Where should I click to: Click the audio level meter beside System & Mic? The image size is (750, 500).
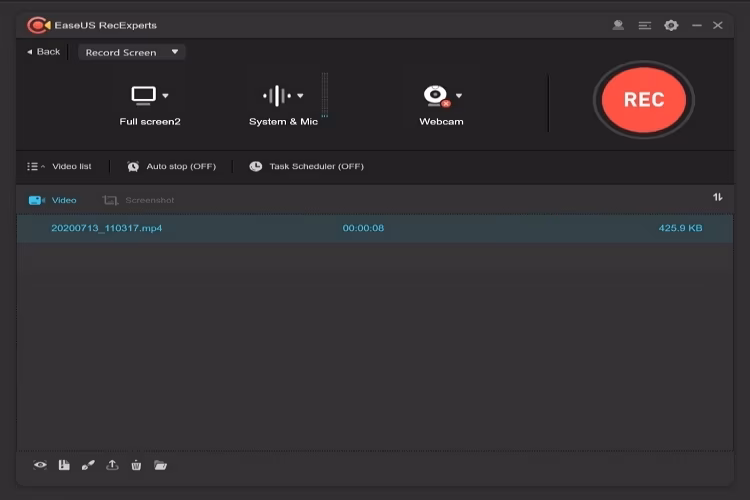tap(325, 95)
